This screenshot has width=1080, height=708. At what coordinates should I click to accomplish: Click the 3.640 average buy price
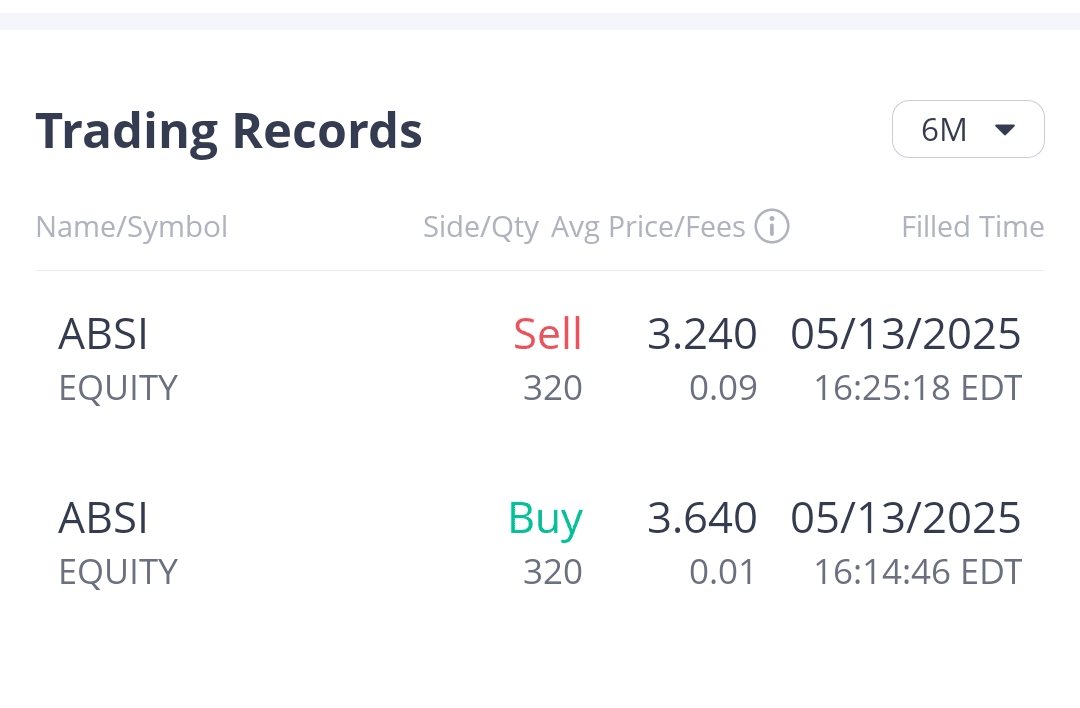click(x=702, y=518)
